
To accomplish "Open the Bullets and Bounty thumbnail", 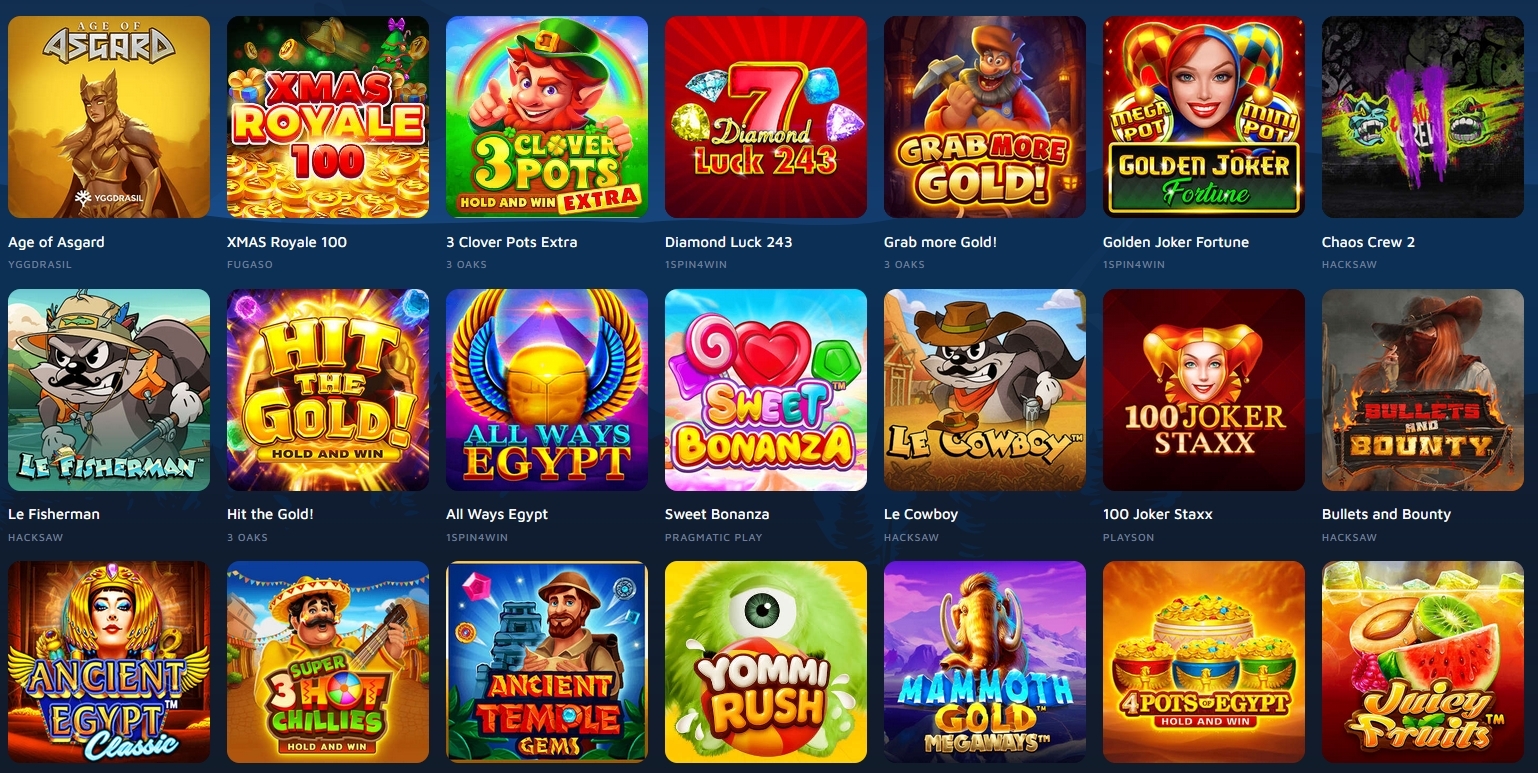I will (1423, 390).
